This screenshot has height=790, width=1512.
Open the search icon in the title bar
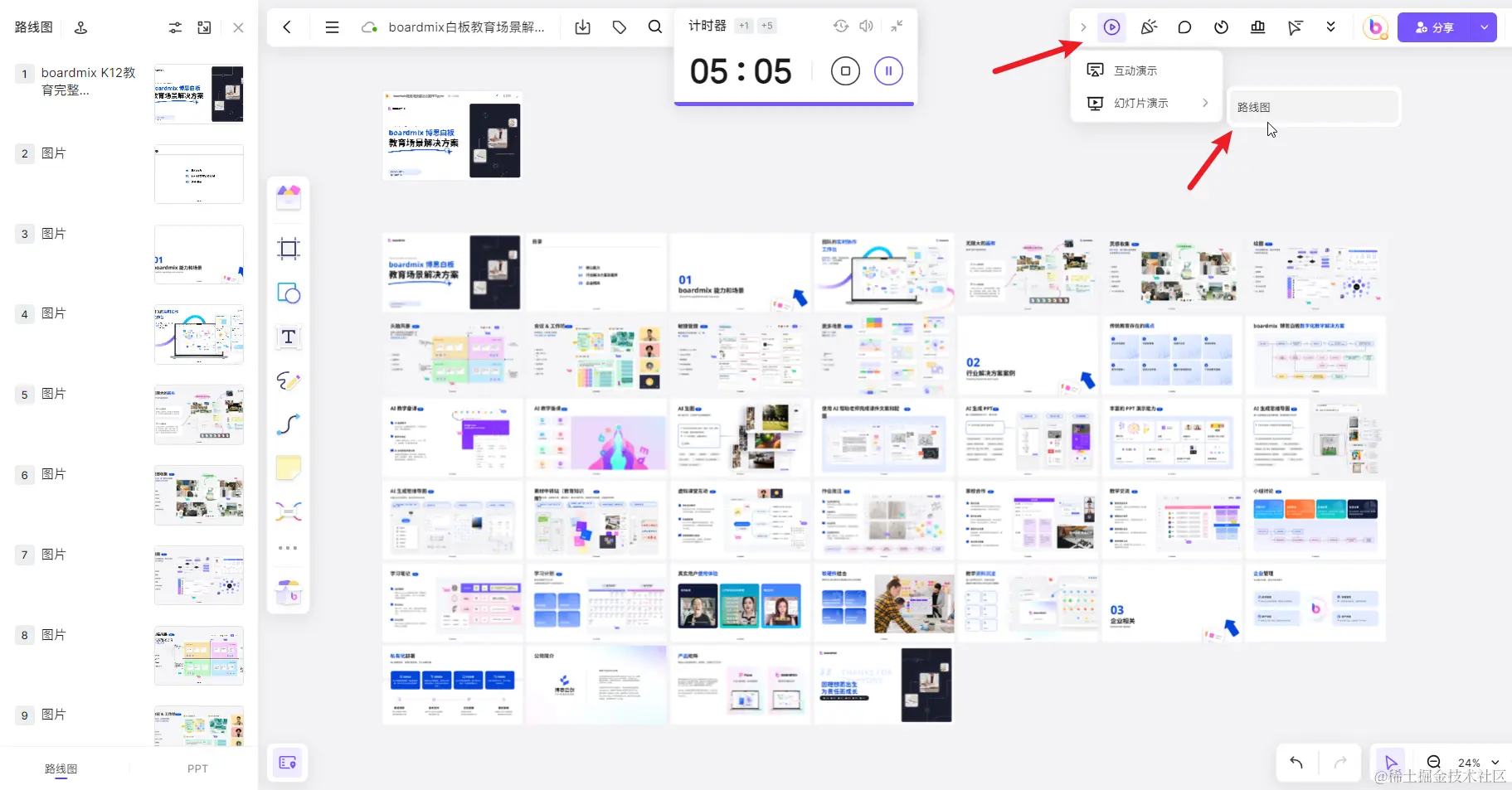[654, 27]
